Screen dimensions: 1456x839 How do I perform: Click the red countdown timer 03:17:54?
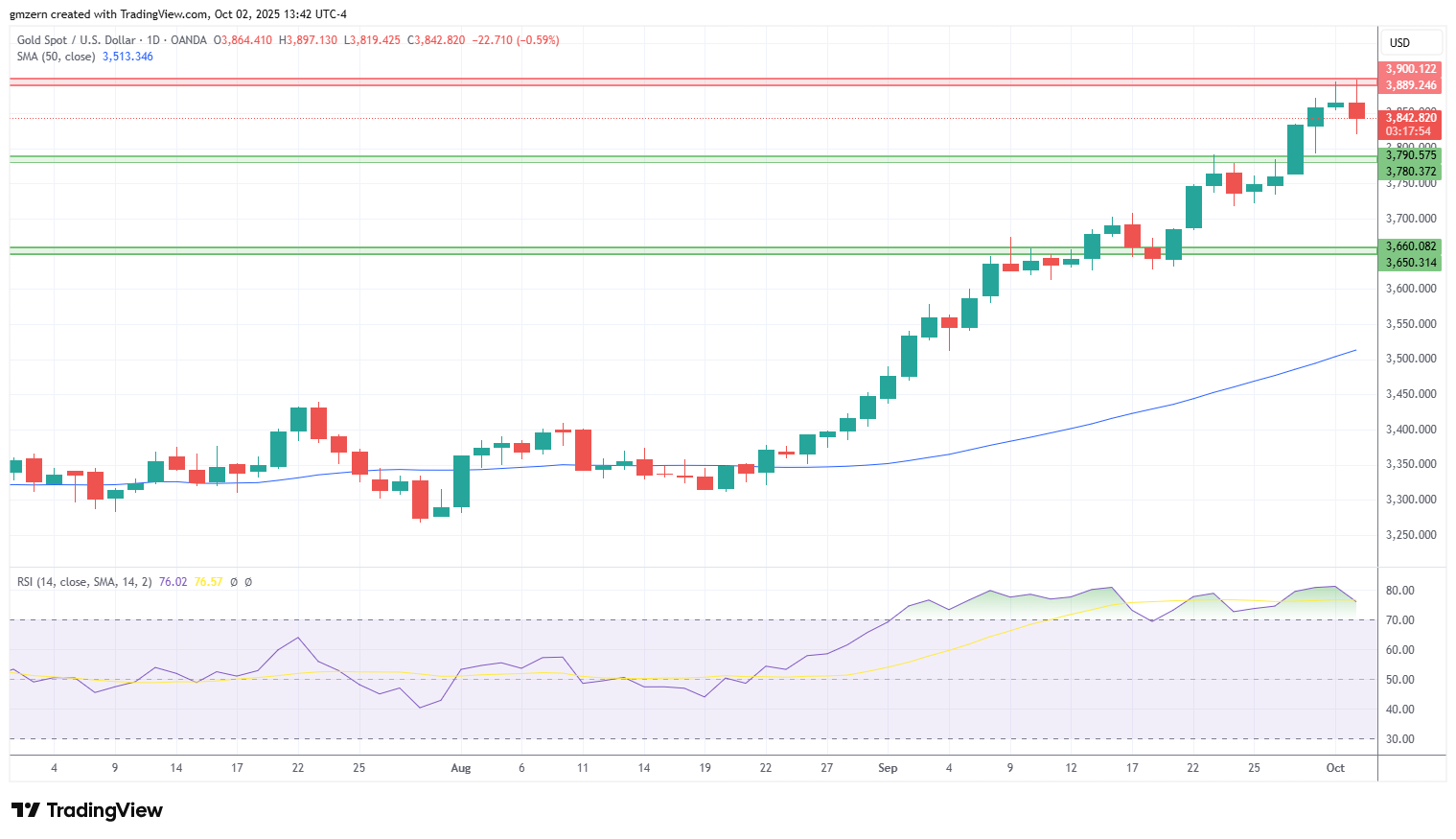point(1411,131)
